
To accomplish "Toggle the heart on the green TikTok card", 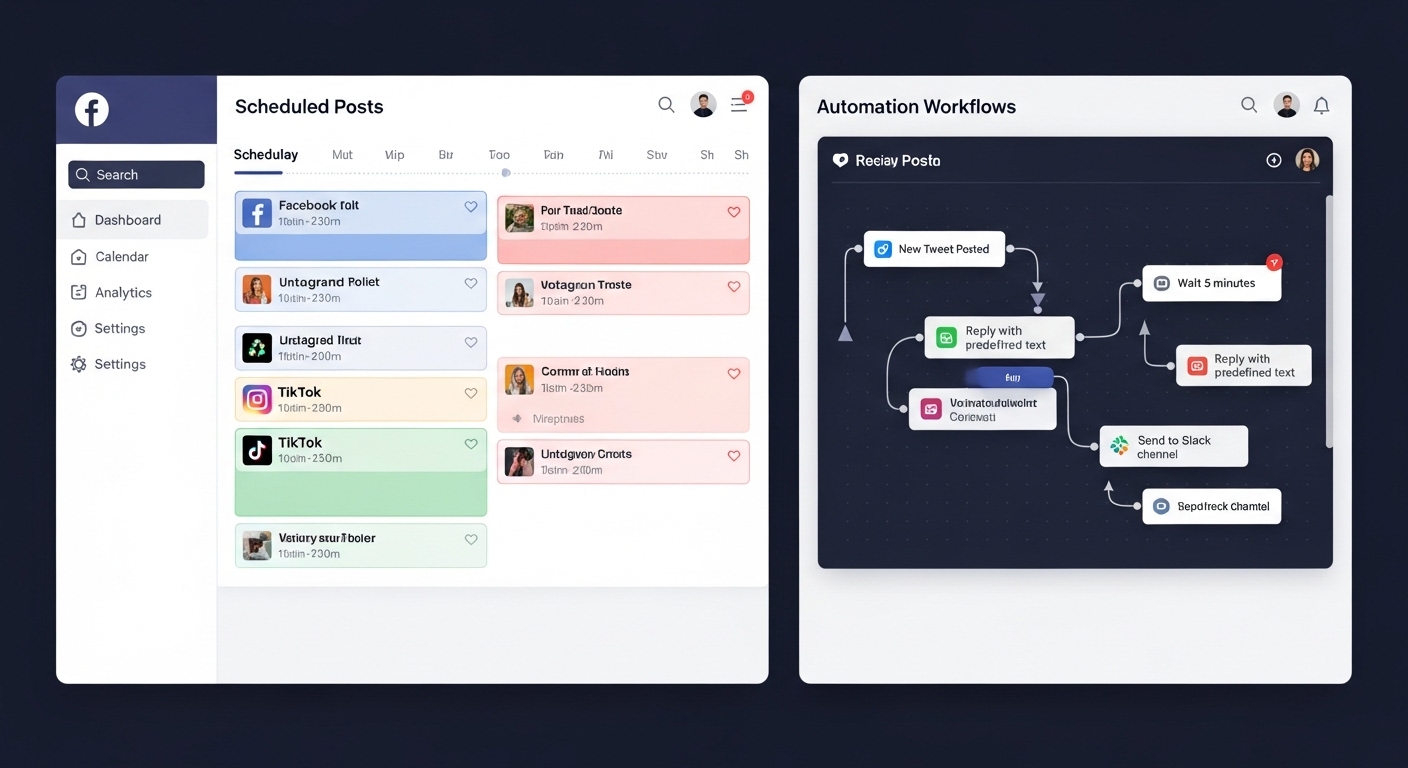I will pyautogui.click(x=471, y=444).
